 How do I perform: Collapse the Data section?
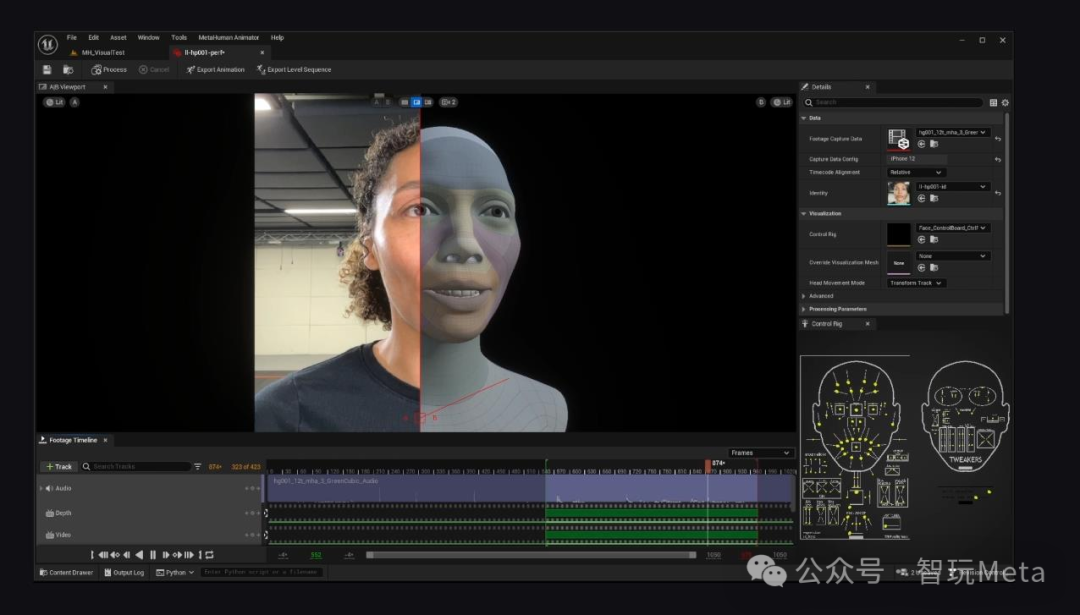pos(804,118)
